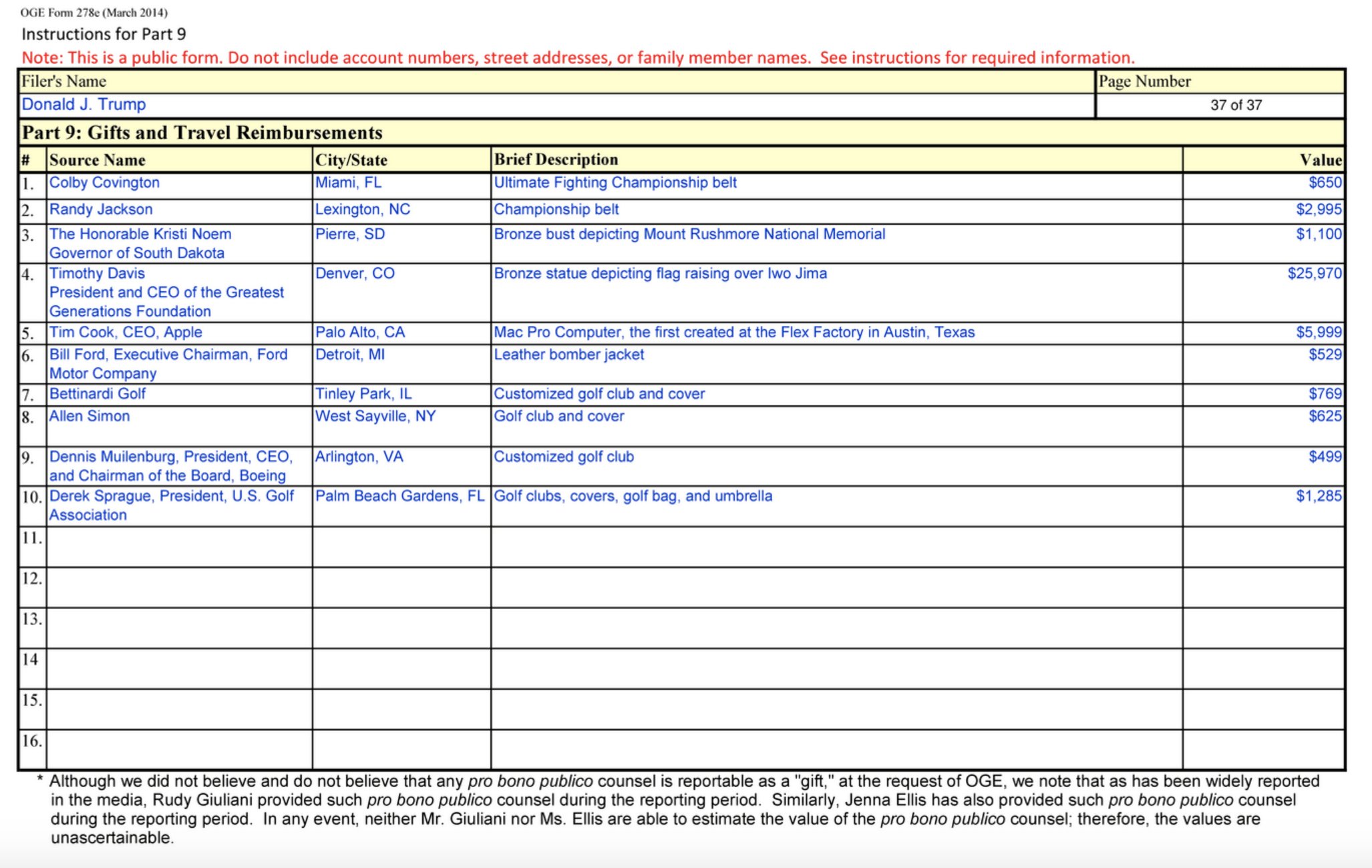Select the Colby Covington source name cell
The height and width of the screenshot is (868, 1372).
tap(105, 183)
